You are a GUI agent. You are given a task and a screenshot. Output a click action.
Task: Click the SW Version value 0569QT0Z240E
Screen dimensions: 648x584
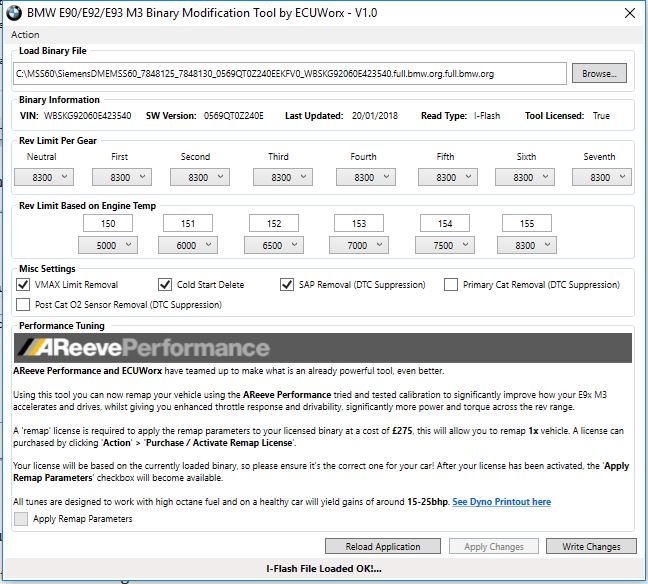click(233, 116)
